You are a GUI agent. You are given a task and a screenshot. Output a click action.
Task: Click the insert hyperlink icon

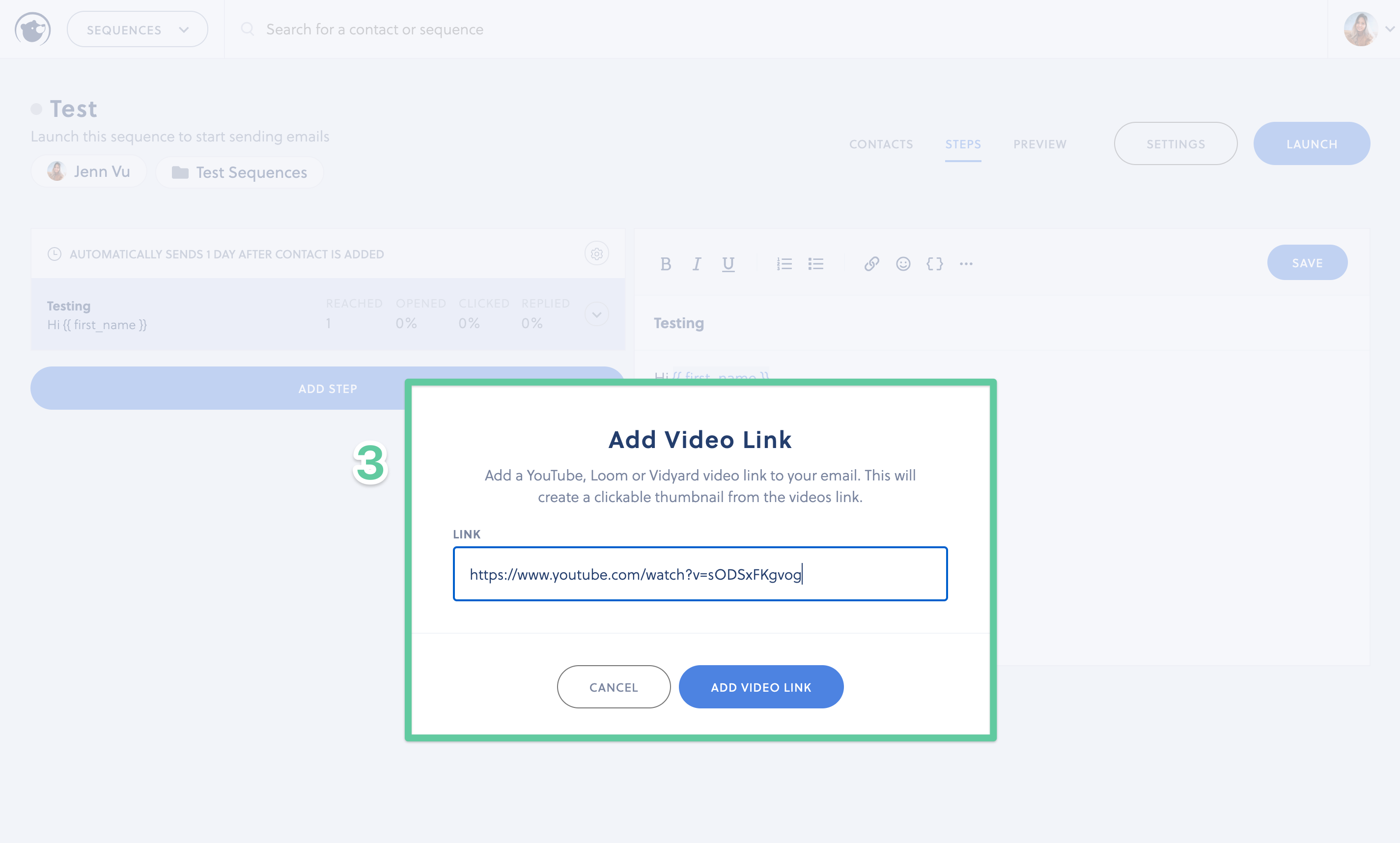(x=872, y=264)
